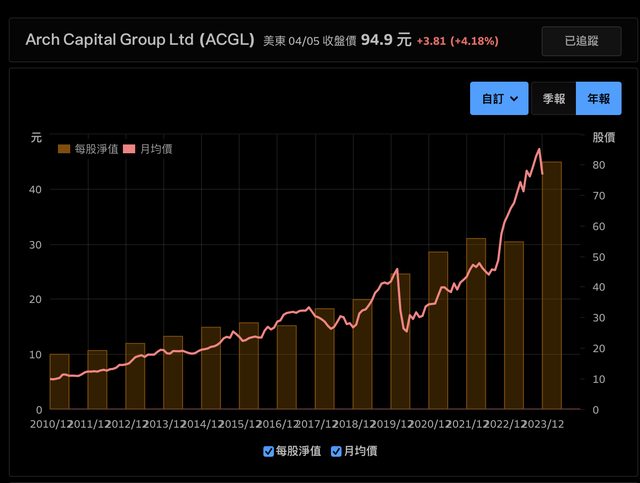
Task: Switch to the 季報 quarterly tab
Action: (x=553, y=99)
